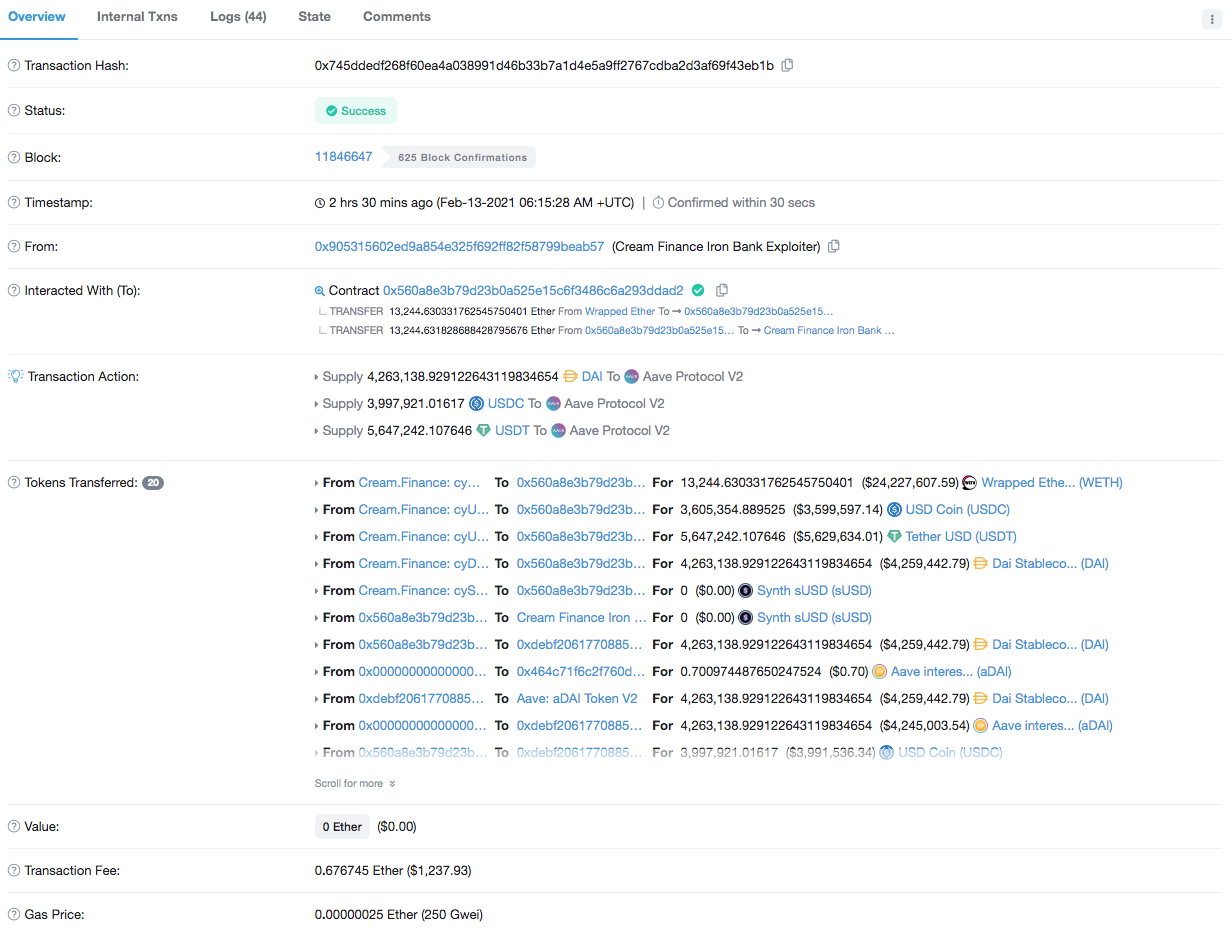Open the Tether USD (USDT) token link
The image size is (1232, 935).
coord(961,537)
